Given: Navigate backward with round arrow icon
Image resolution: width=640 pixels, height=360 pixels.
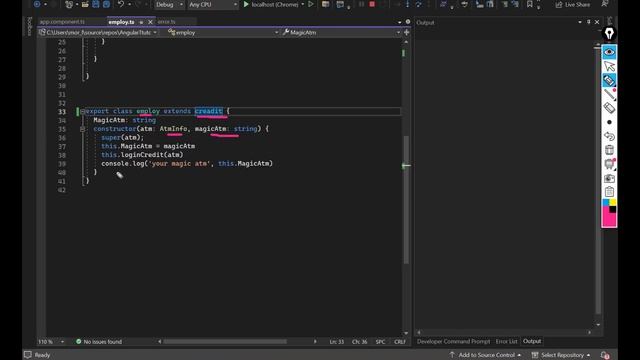Looking at the screenshot, I should pyautogui.click(x=37, y=4).
